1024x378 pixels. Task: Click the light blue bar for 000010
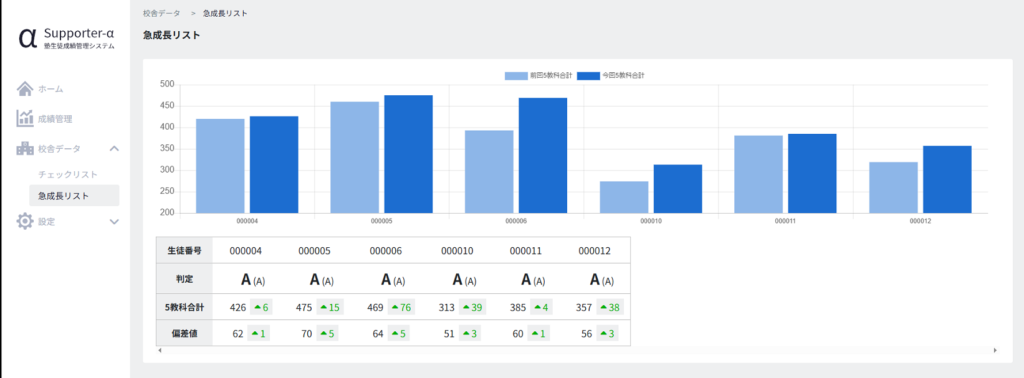(624, 197)
